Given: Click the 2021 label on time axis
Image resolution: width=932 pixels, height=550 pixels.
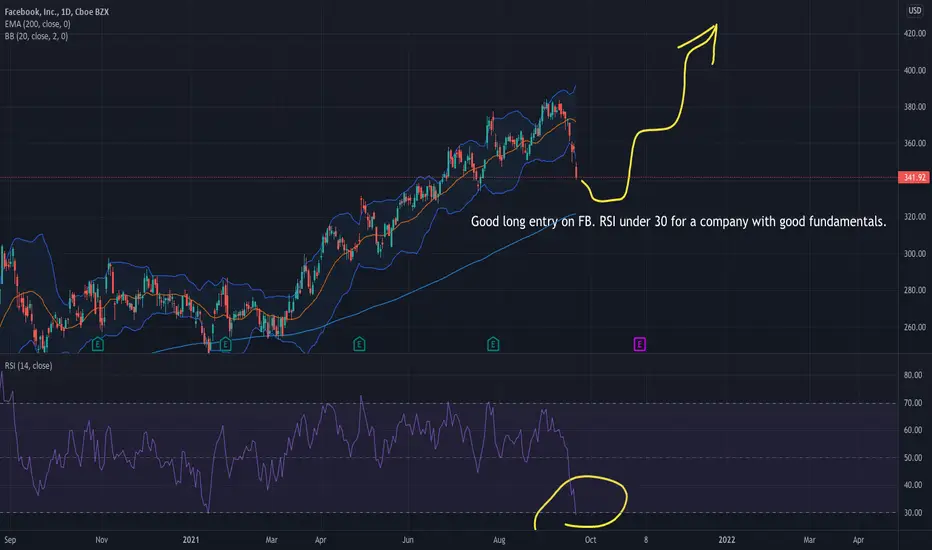Looking at the screenshot, I should coord(191,540).
